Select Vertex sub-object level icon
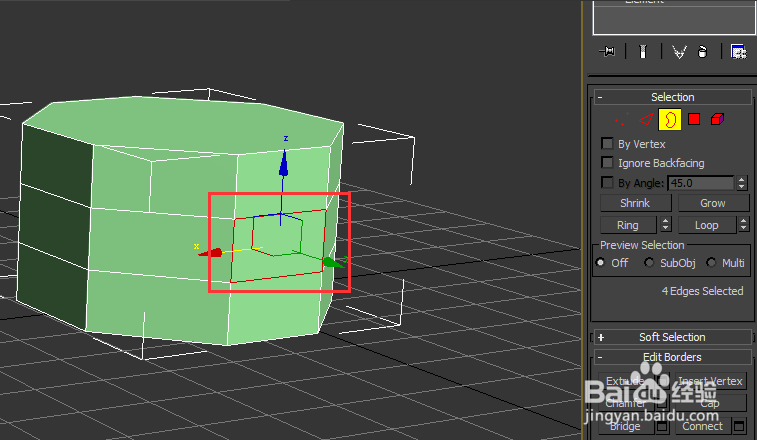Viewport: 757px width, 440px height. pyautogui.click(x=622, y=119)
